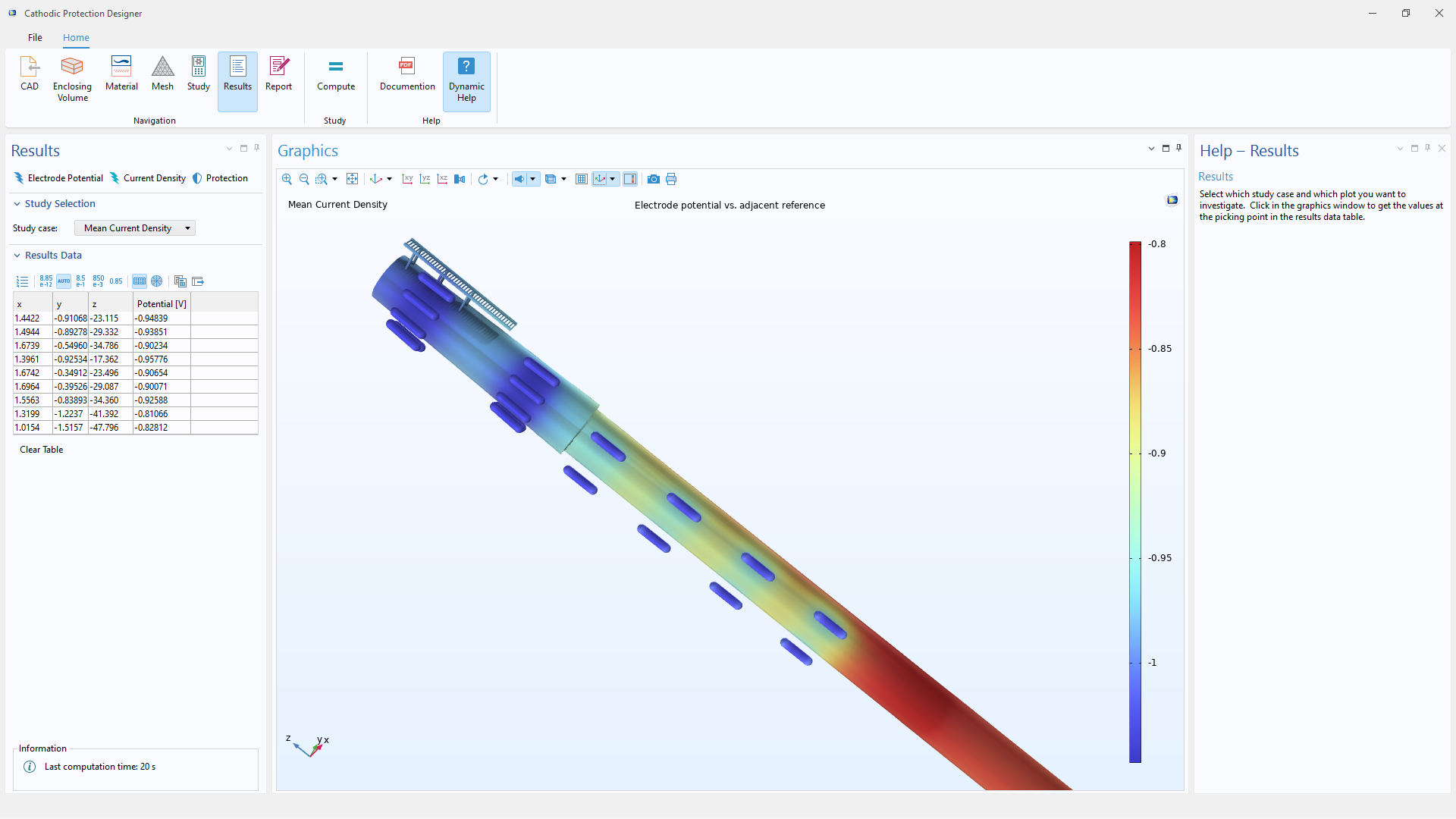This screenshot has height=819, width=1456.
Task: Take a snapshot with the camera icon
Action: 653,179
